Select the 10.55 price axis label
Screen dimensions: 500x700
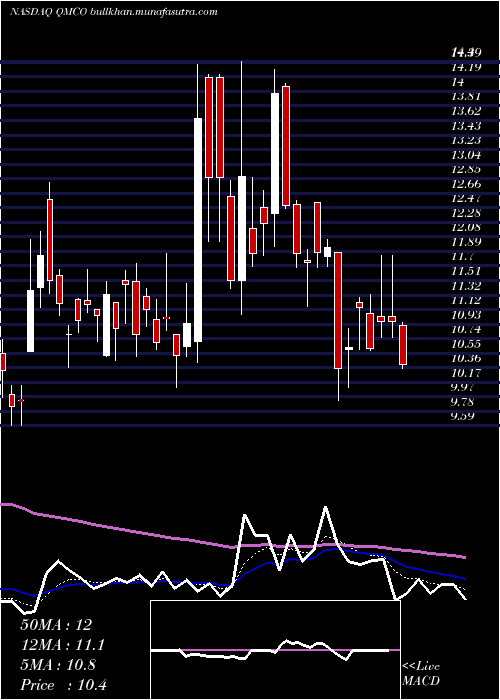point(466,344)
